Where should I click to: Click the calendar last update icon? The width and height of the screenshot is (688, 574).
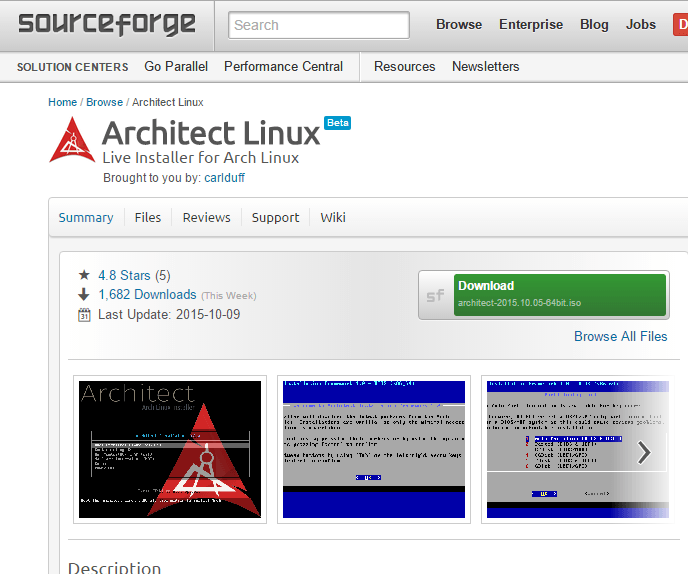tap(84, 315)
